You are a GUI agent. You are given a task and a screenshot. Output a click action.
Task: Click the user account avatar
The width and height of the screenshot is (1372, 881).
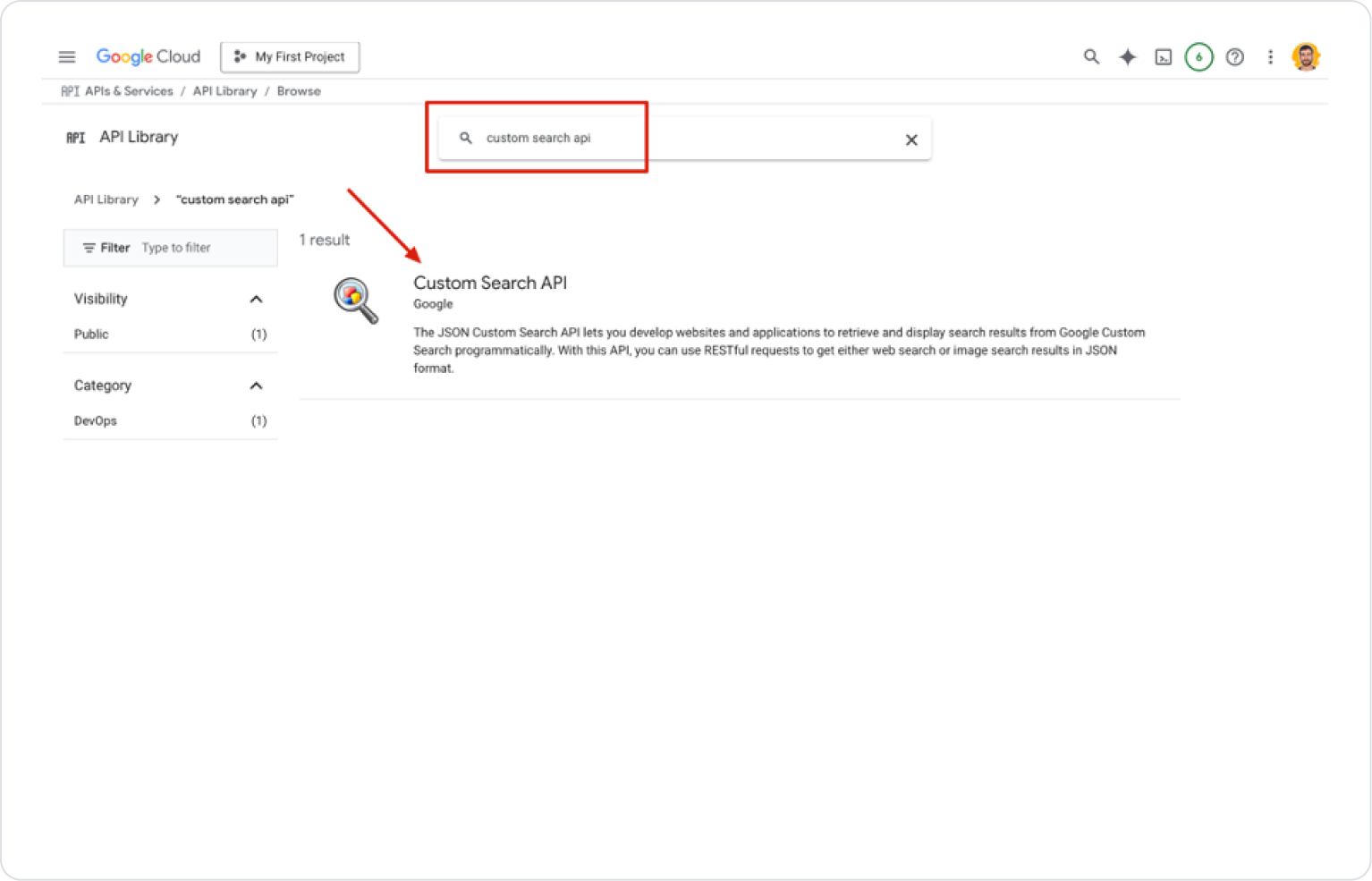[1307, 57]
